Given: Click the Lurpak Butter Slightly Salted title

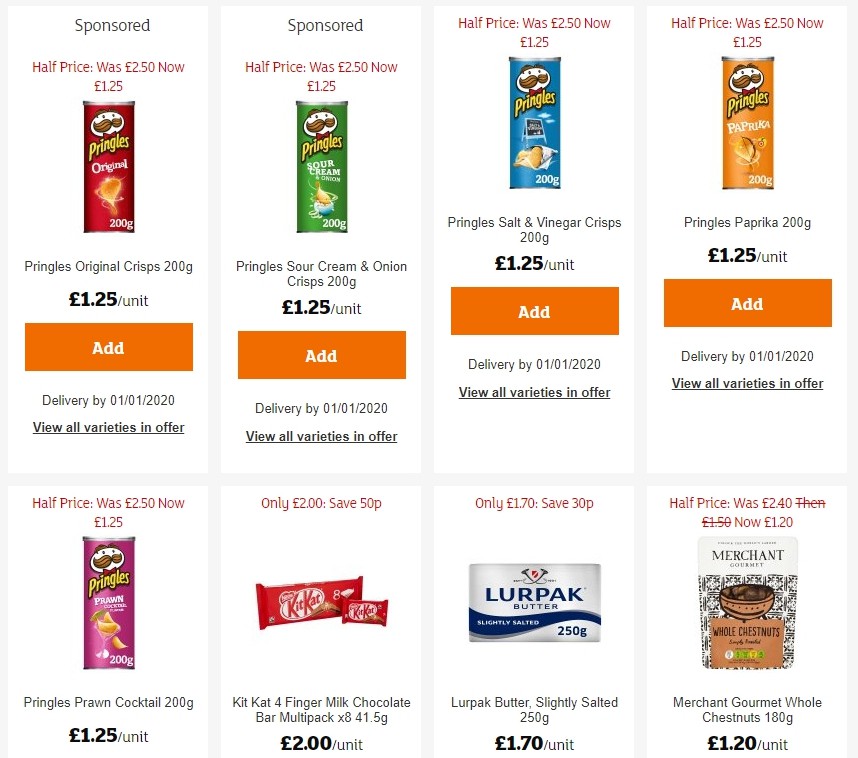Looking at the screenshot, I should point(534,702).
